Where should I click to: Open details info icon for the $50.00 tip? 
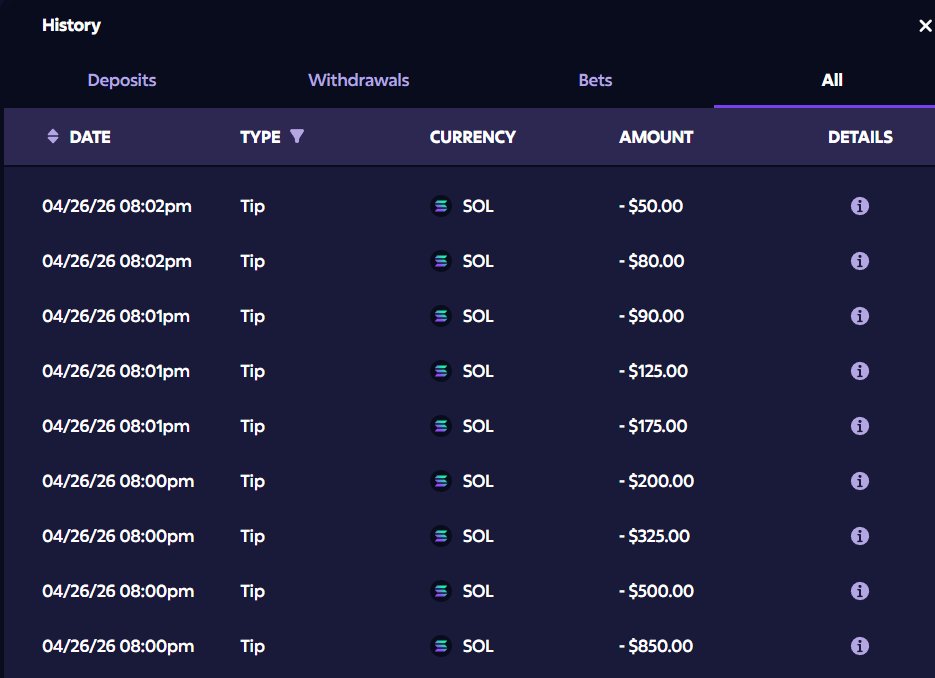pos(859,206)
